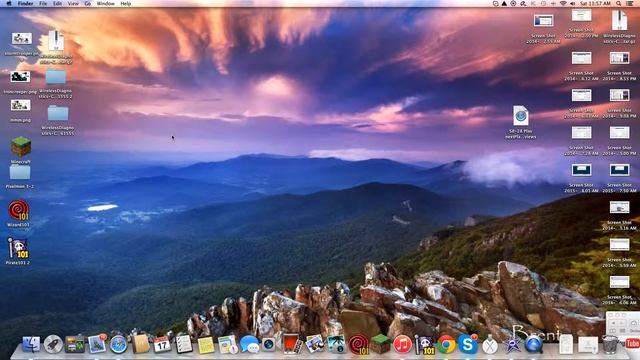Open the Edit menu
640x360 pixels.
click(58, 3)
